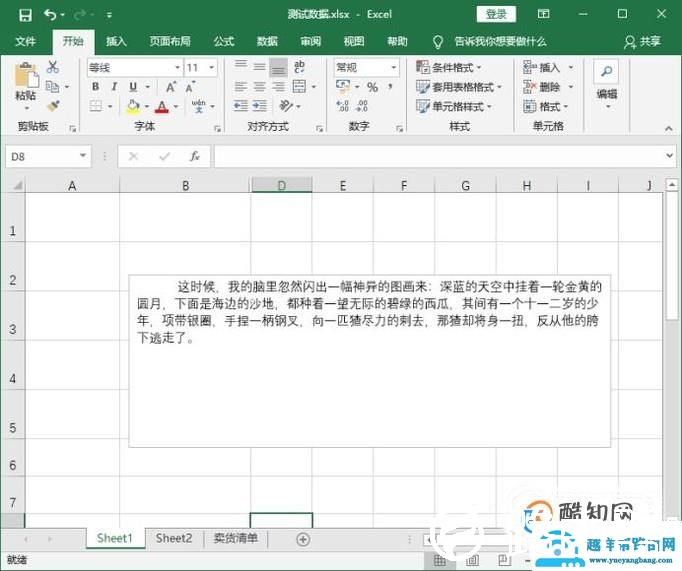Apply accounting number format icon
Viewport: 682px width, 571px height.
(343, 87)
